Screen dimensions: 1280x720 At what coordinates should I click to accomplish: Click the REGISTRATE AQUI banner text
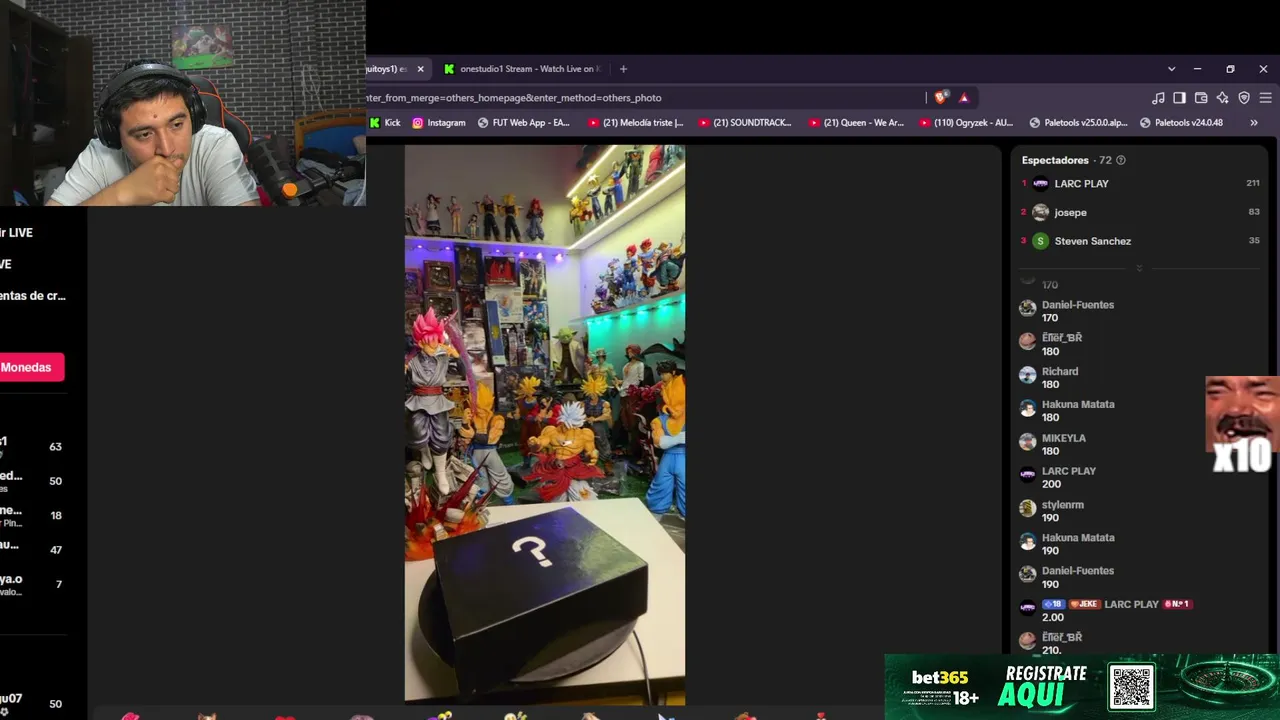(1045, 685)
